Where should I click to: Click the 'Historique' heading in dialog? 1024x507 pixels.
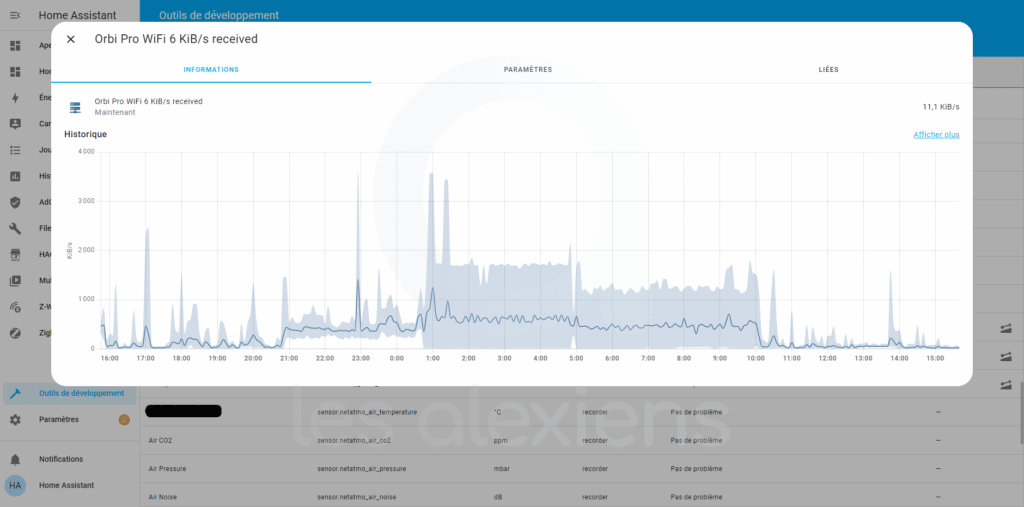point(86,134)
